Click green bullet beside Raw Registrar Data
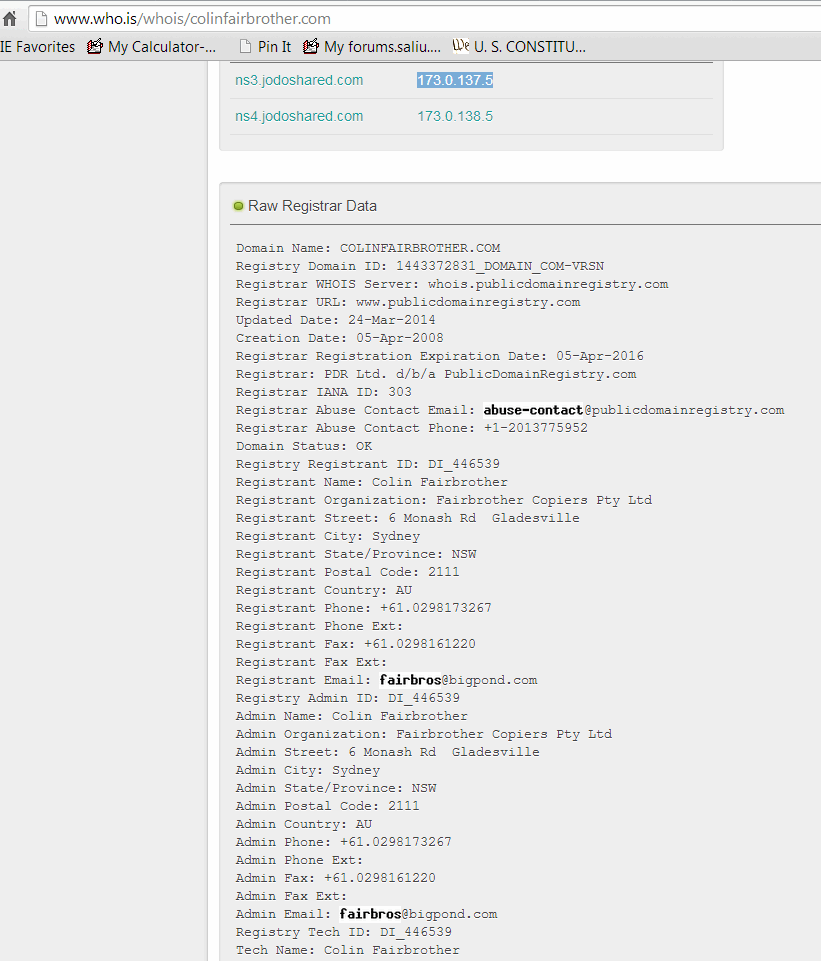821x961 pixels. point(238,206)
